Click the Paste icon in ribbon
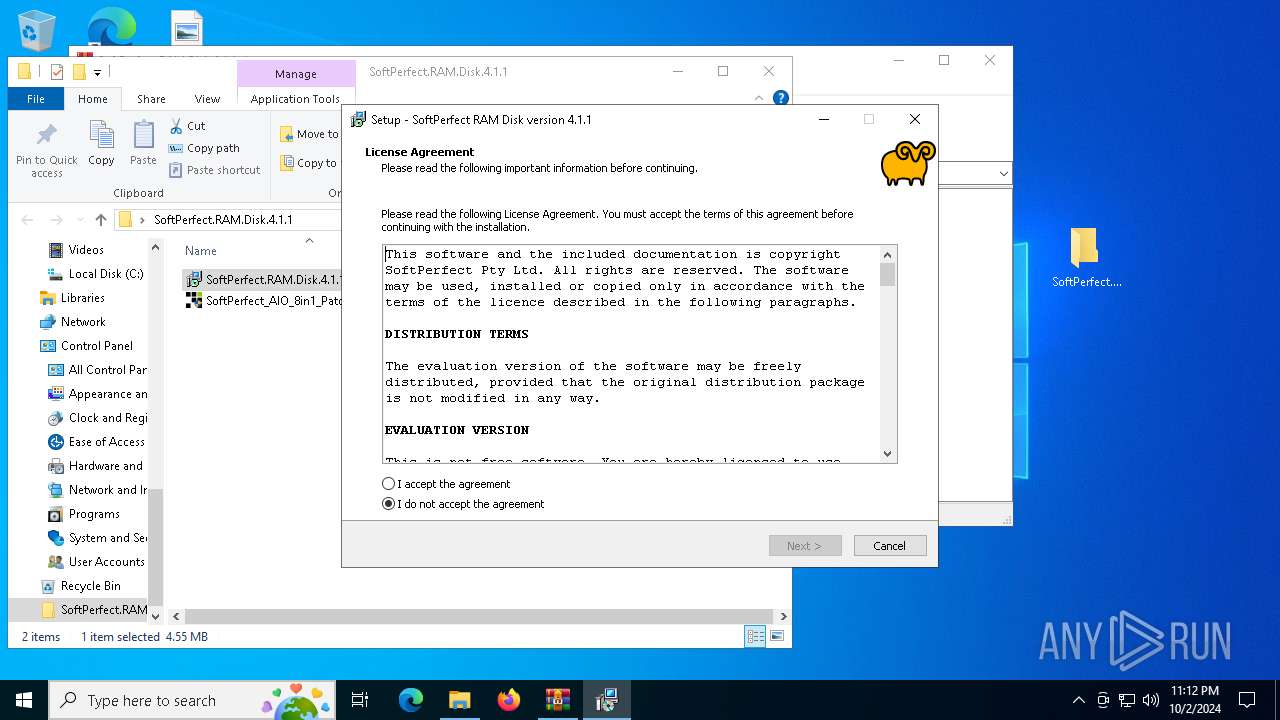This screenshot has width=1280, height=720. point(143,134)
